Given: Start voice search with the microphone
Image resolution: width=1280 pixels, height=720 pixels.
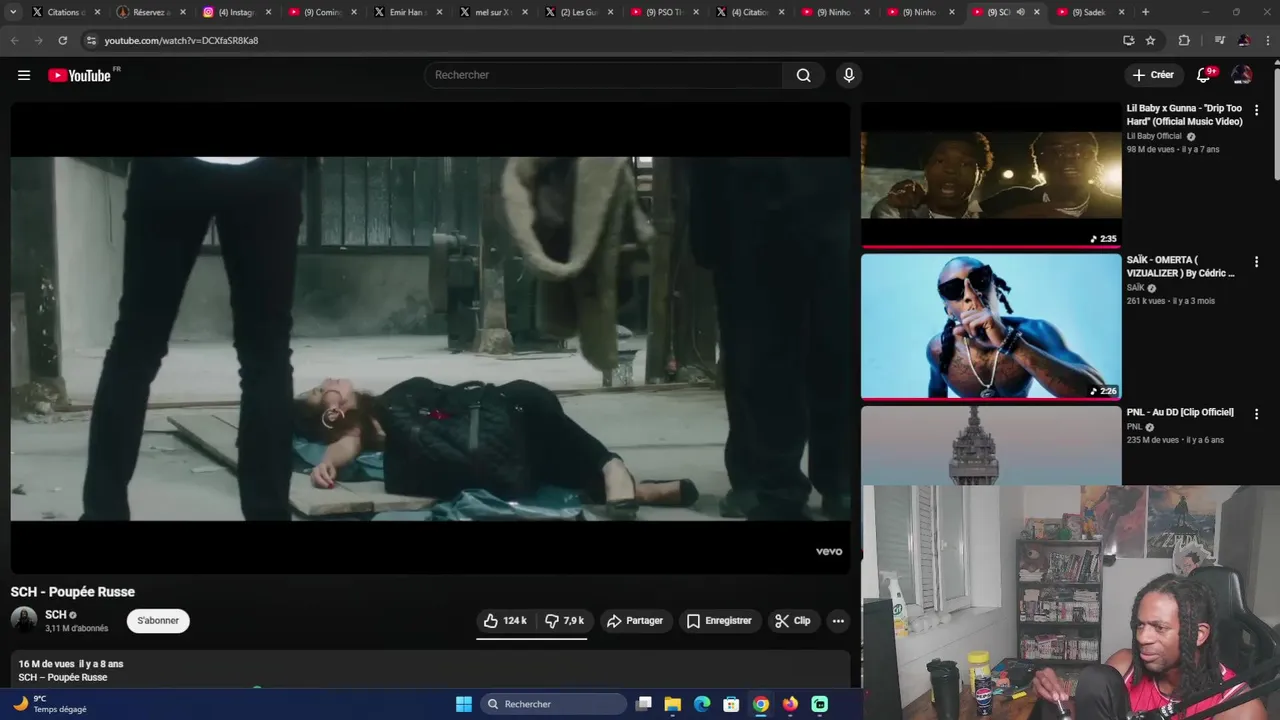Looking at the screenshot, I should coord(849,75).
